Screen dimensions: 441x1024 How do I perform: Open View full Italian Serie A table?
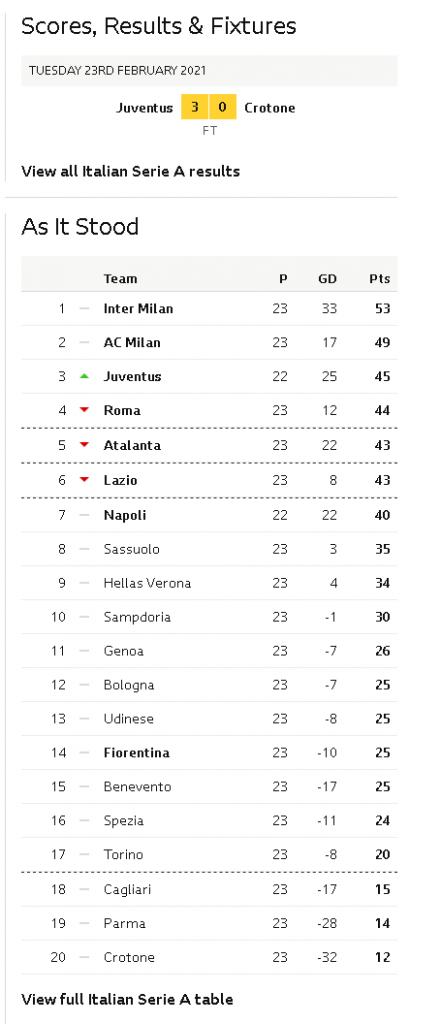127,999
